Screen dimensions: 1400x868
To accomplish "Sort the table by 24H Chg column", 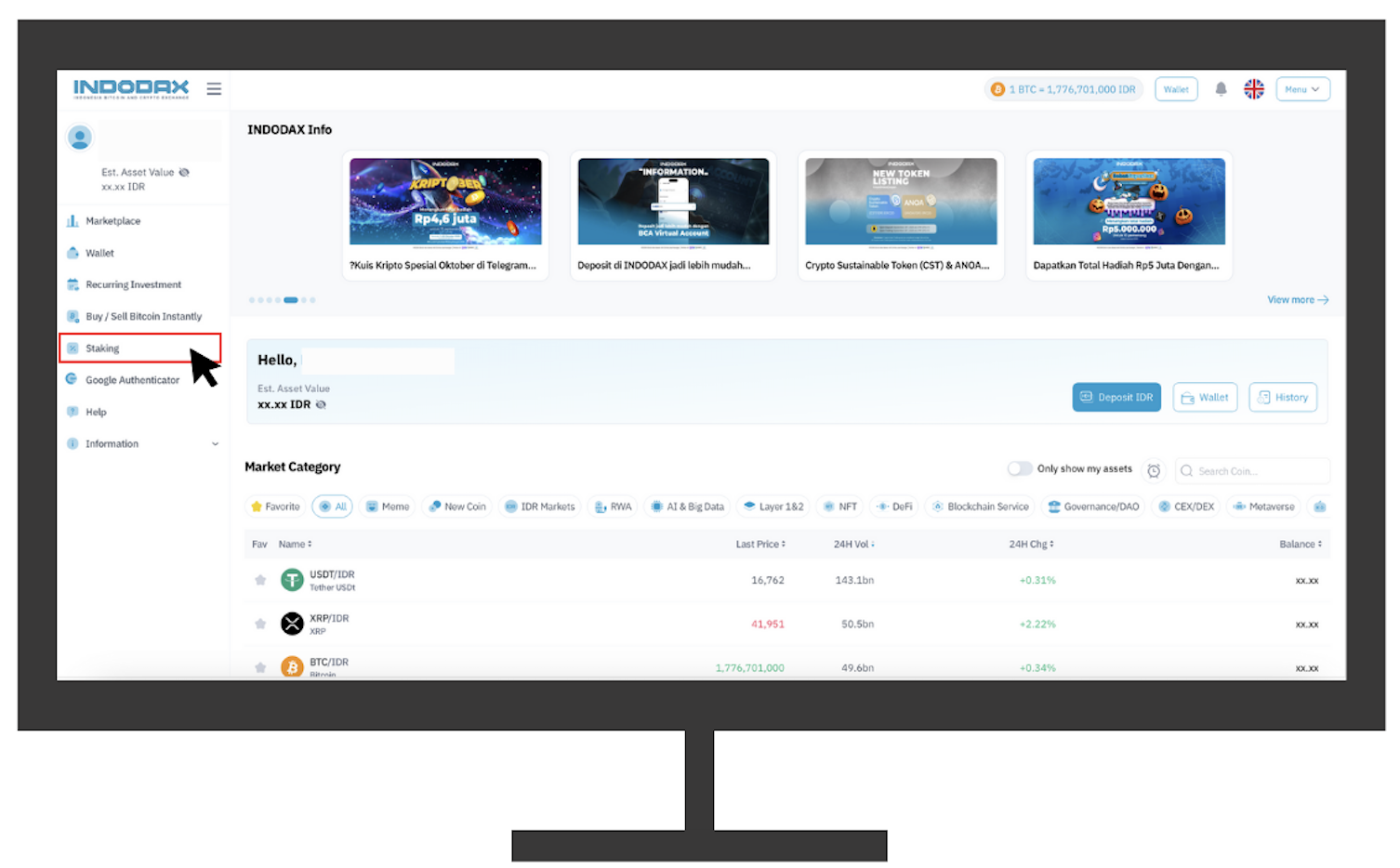I will (x=1031, y=545).
